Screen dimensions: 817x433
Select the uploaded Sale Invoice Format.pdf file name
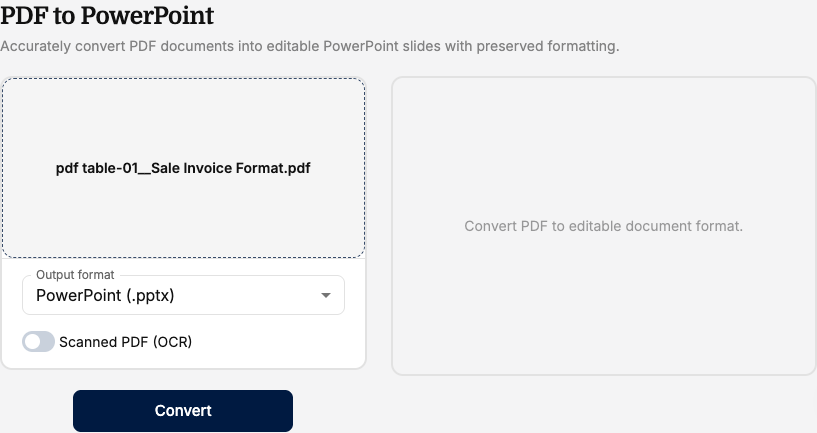tap(183, 168)
